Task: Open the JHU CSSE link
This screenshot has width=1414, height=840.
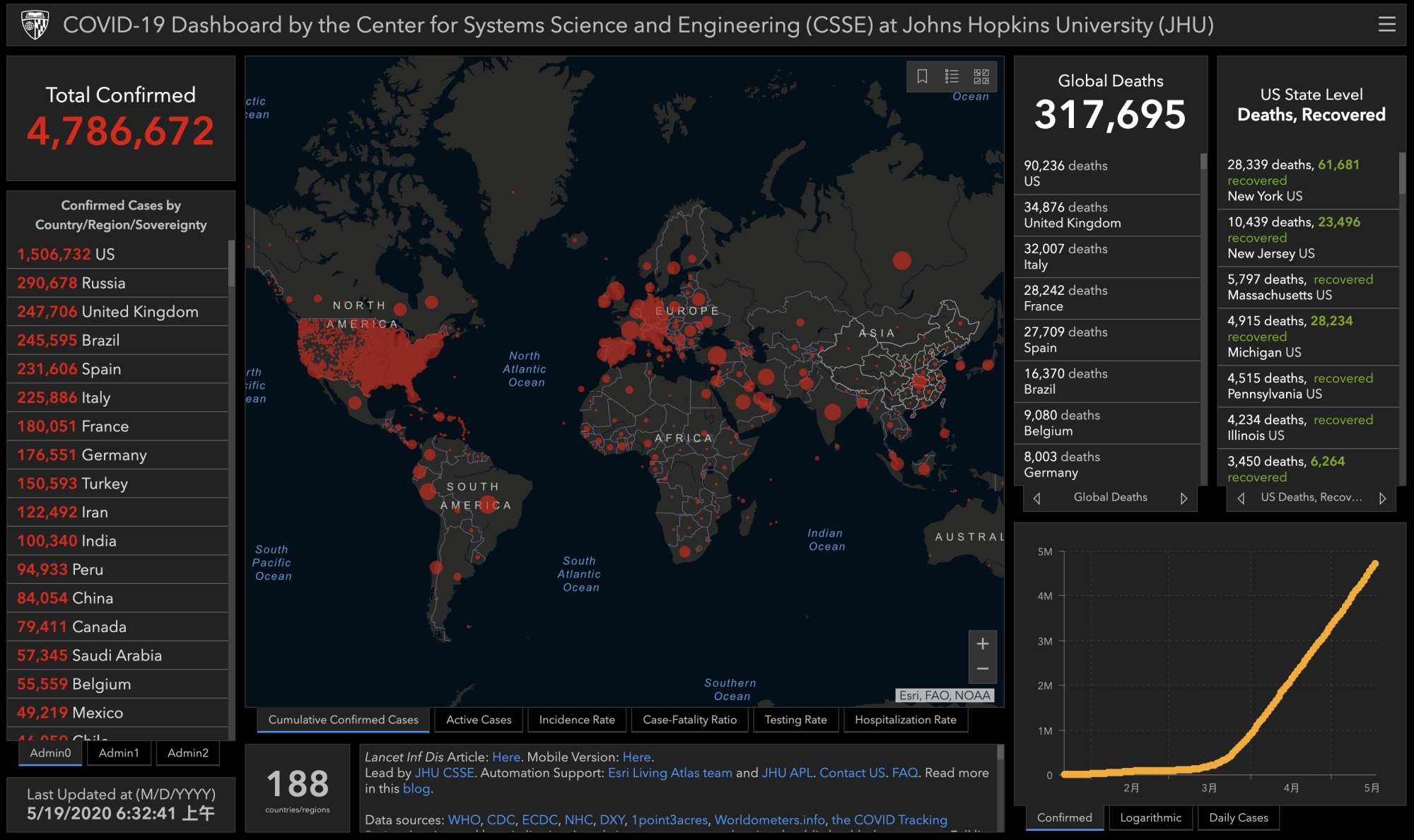Action: coord(444,773)
